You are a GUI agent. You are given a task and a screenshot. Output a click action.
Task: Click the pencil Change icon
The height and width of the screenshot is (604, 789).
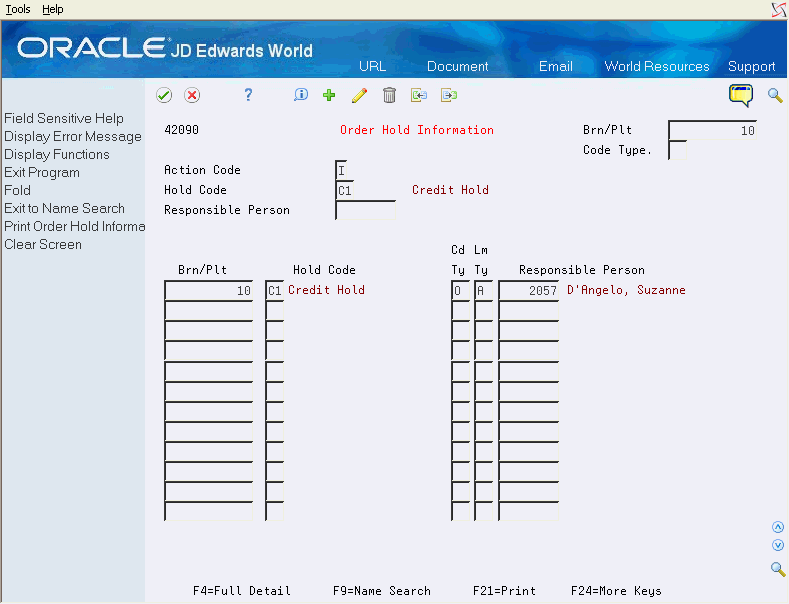pos(359,95)
